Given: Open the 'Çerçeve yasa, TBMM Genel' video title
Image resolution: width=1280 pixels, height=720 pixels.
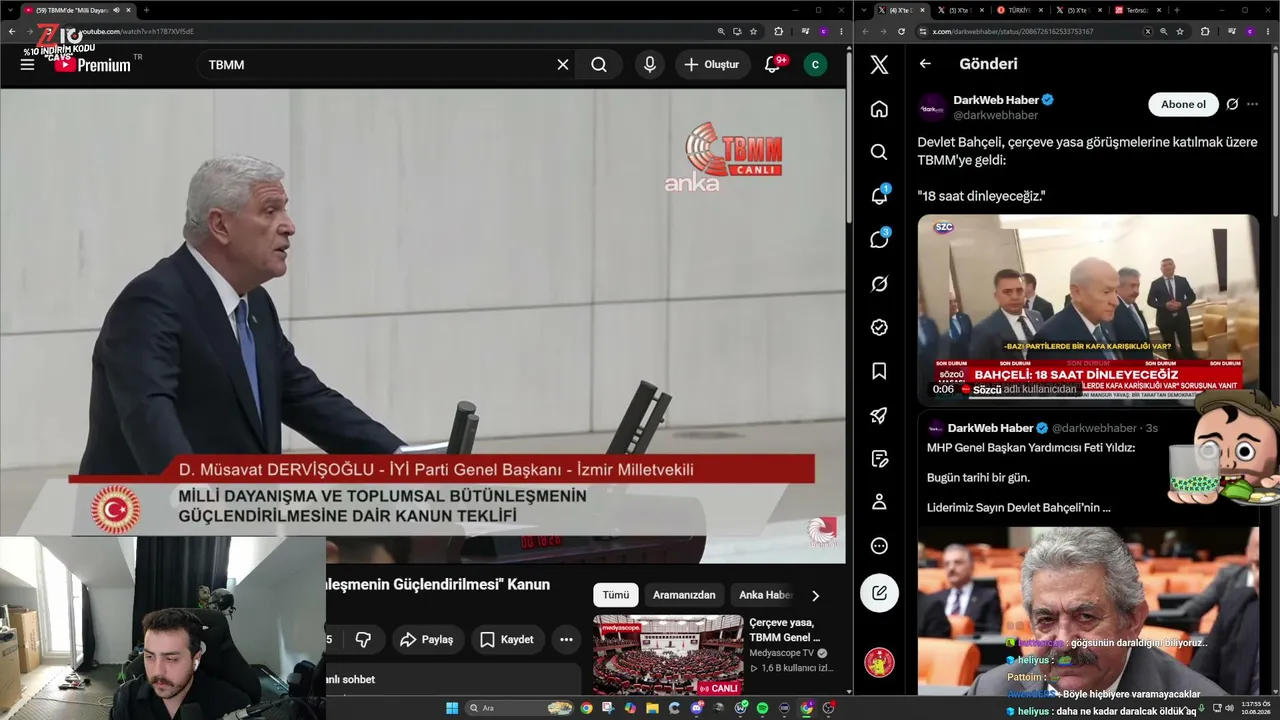Looking at the screenshot, I should click(x=785, y=629).
